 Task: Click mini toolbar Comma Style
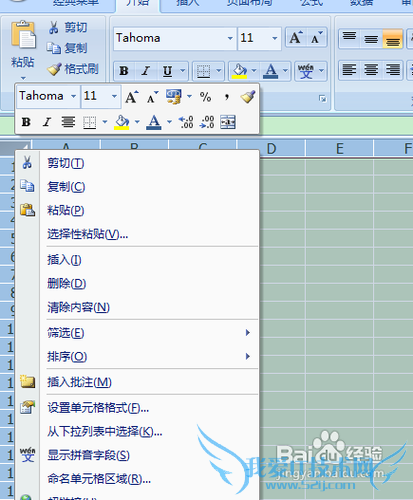click(x=227, y=97)
